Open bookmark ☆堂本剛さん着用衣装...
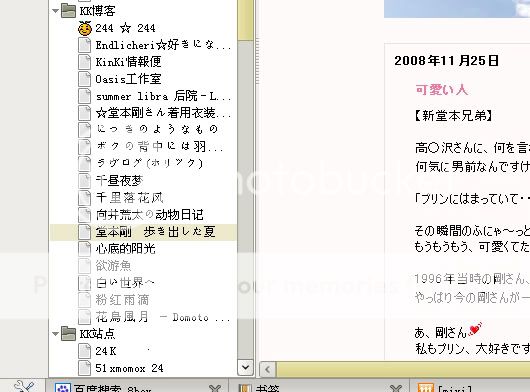 163,113
